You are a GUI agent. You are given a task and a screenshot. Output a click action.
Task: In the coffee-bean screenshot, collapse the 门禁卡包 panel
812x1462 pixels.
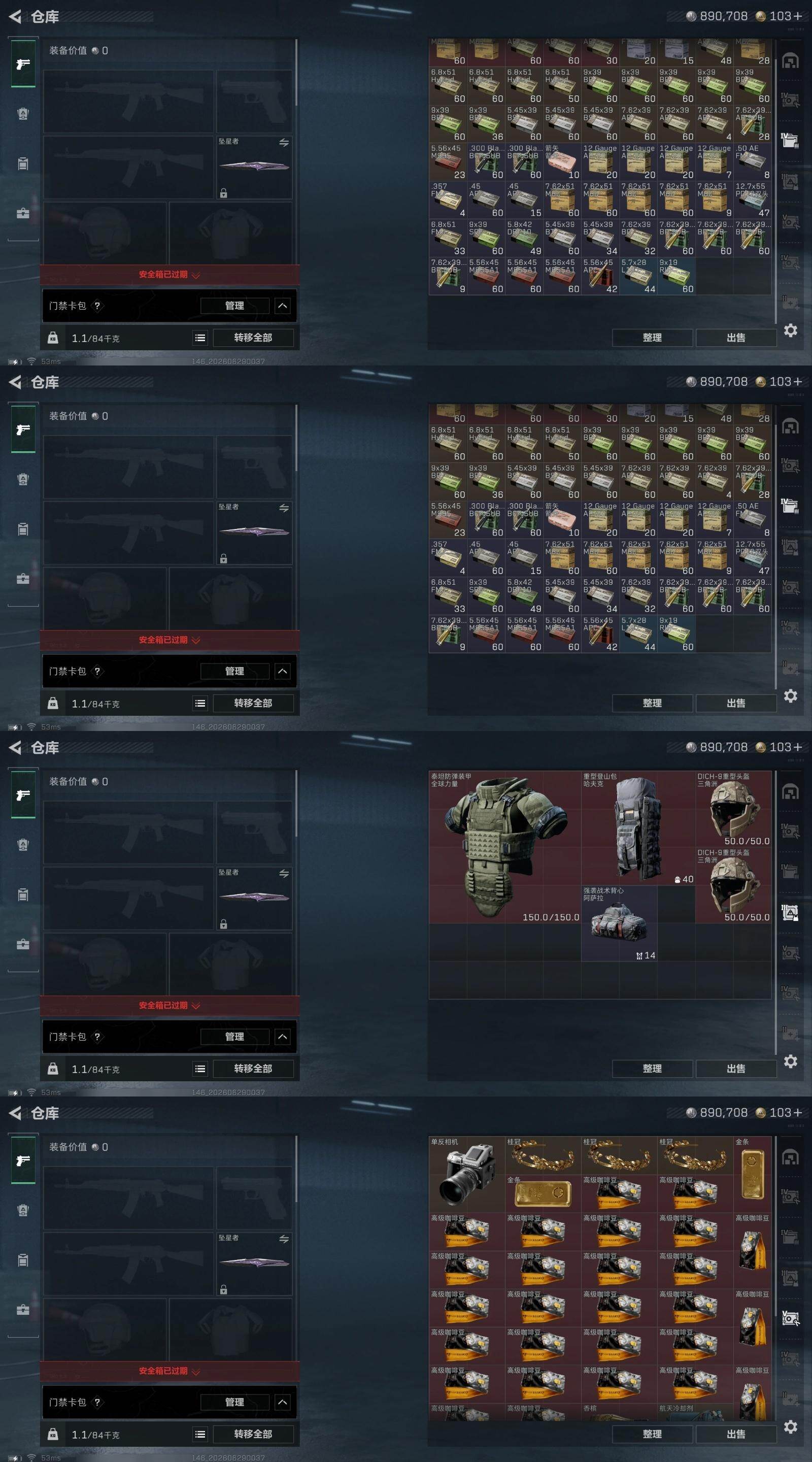point(282,1403)
